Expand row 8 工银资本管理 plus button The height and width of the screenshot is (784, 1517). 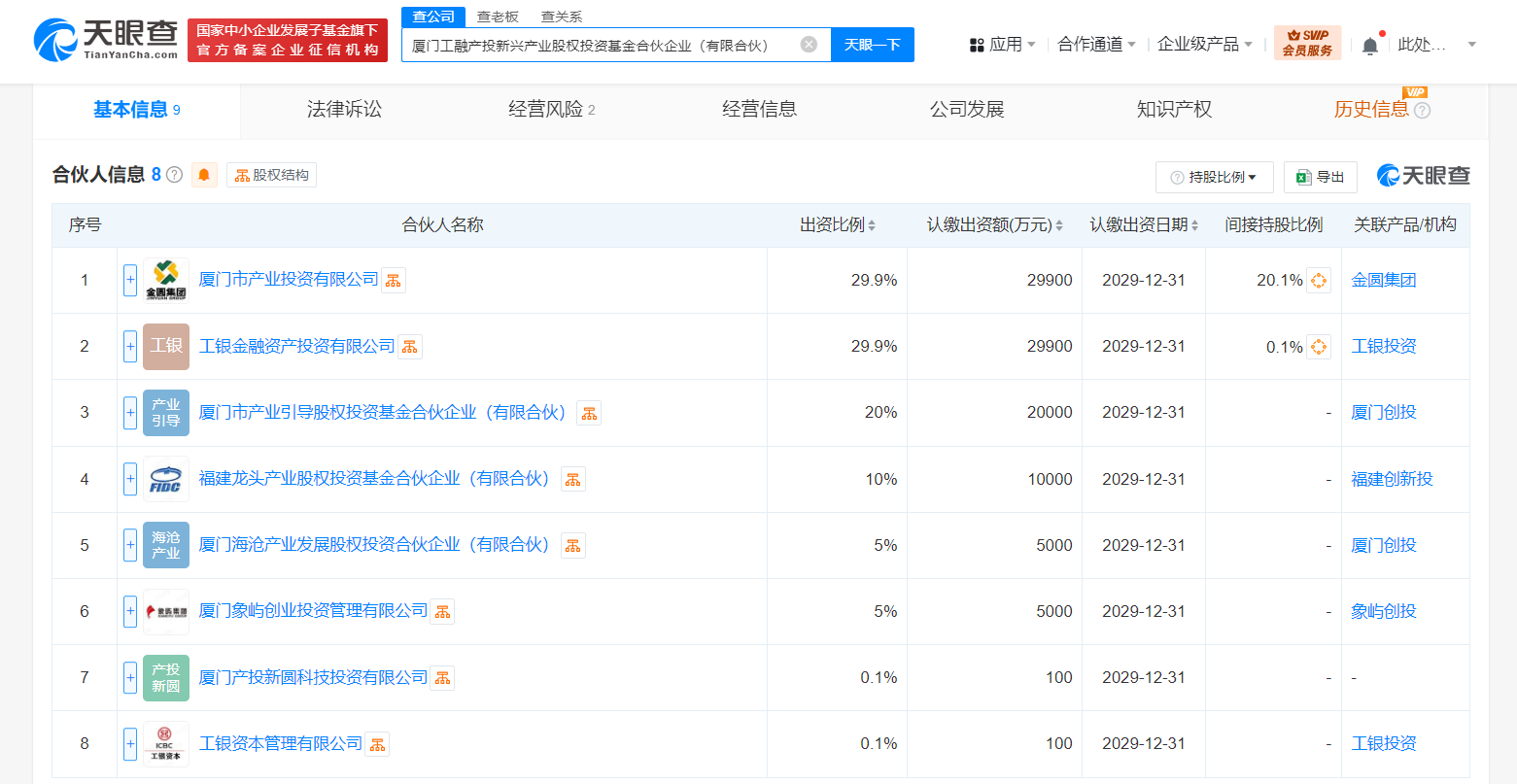[x=130, y=744]
